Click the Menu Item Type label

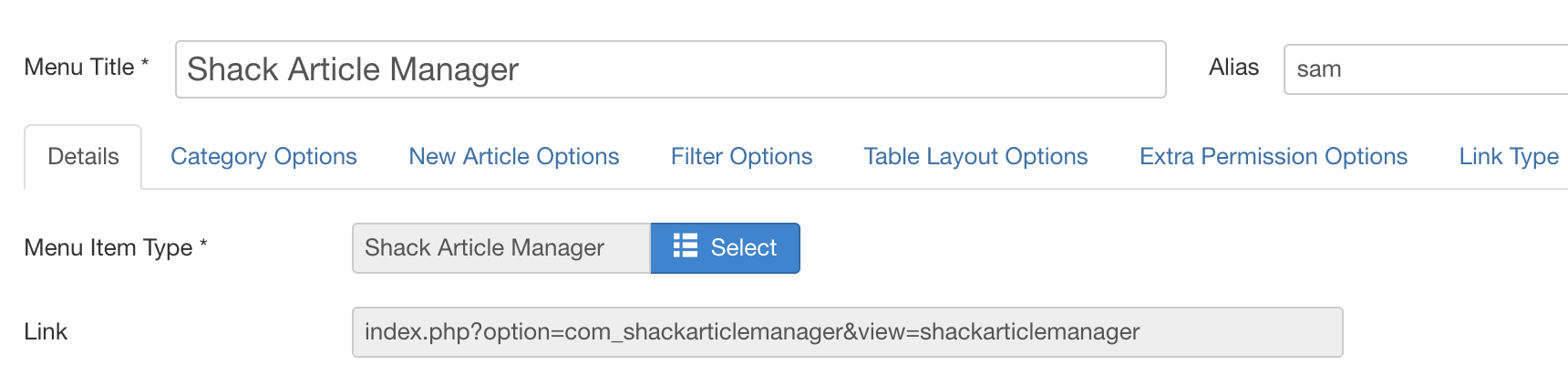click(108, 247)
